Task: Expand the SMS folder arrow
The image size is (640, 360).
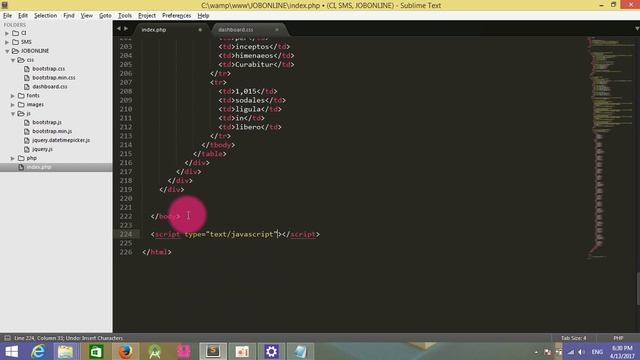Action: click(7, 42)
